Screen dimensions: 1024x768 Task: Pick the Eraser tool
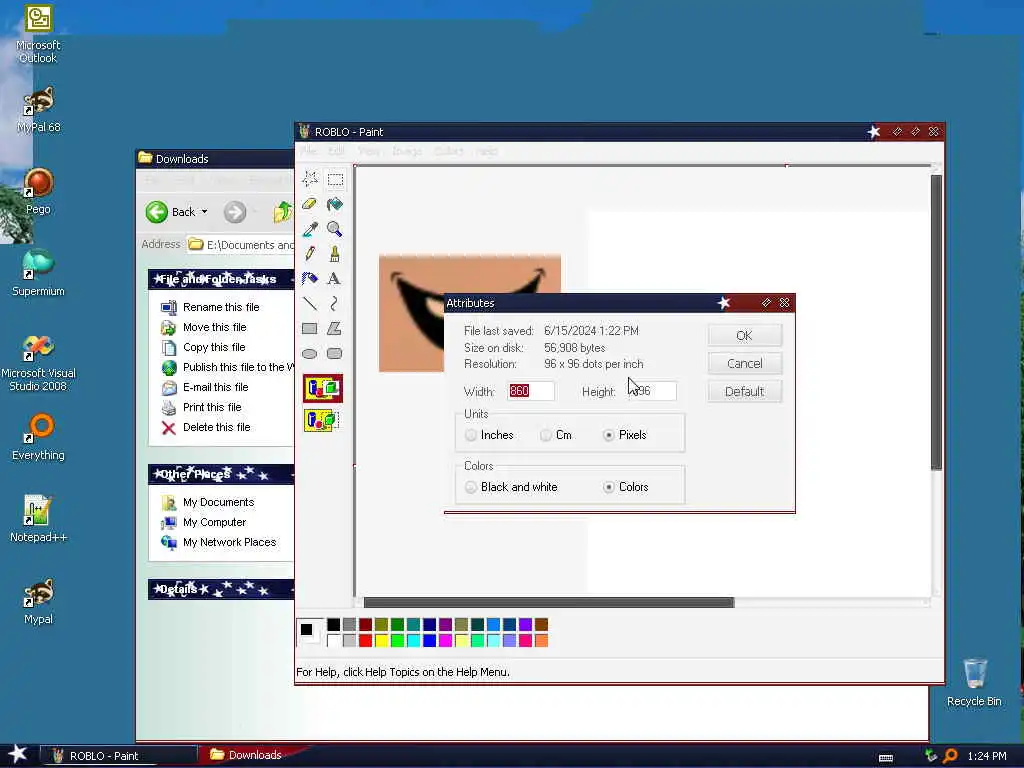point(310,204)
